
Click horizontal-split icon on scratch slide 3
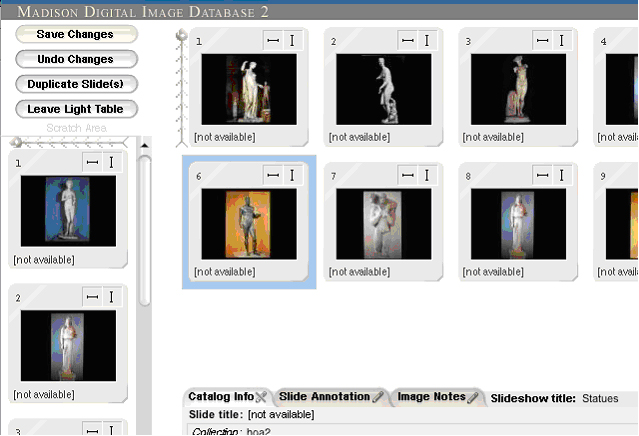point(93,430)
